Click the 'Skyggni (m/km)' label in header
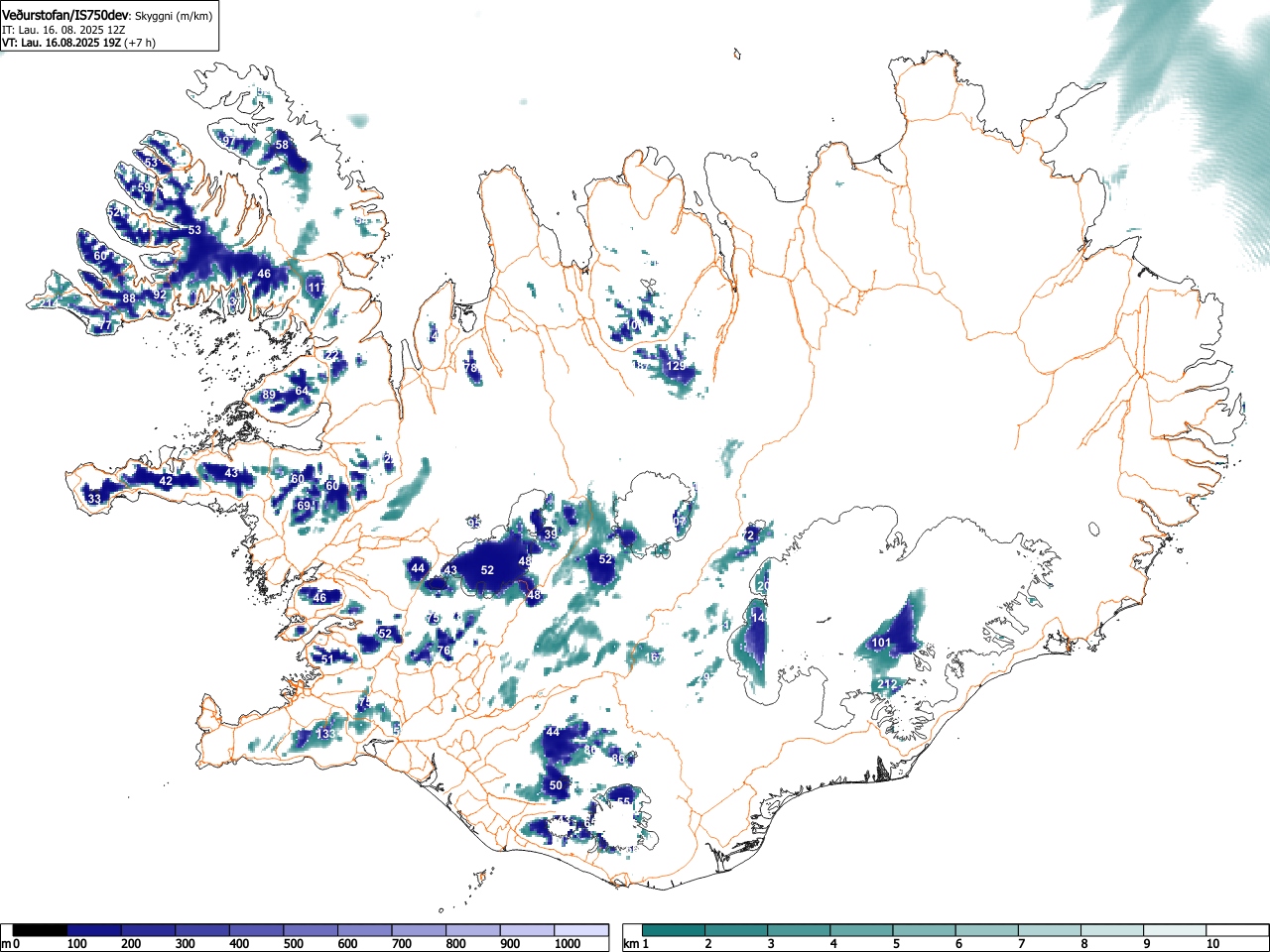1270x952 pixels. (x=174, y=16)
